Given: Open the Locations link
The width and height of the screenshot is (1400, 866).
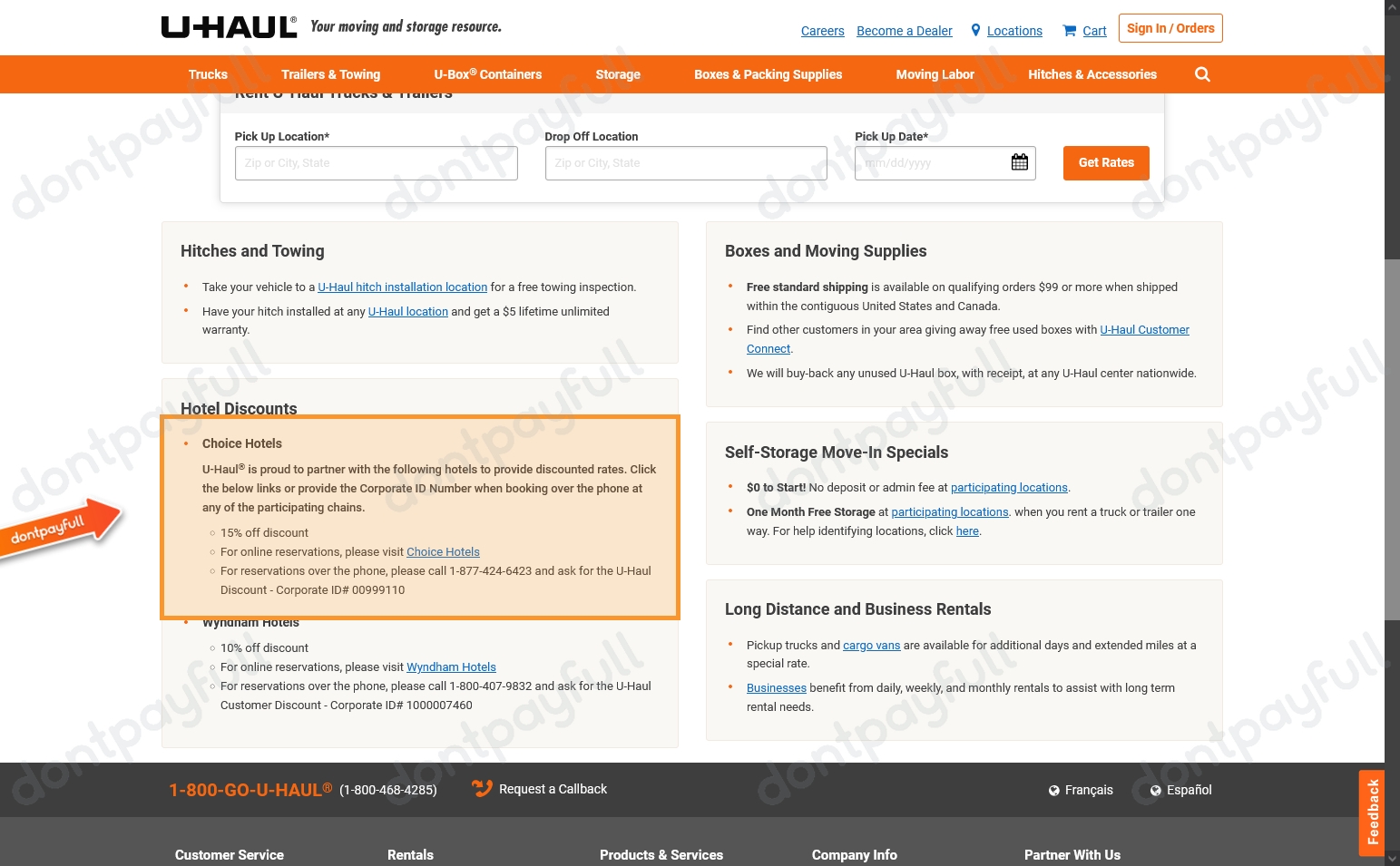Looking at the screenshot, I should click(1014, 31).
